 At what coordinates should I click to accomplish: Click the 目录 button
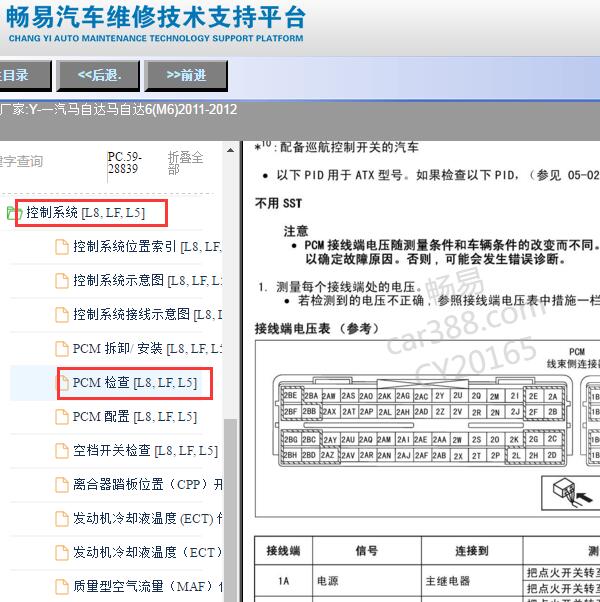[x=25, y=75]
